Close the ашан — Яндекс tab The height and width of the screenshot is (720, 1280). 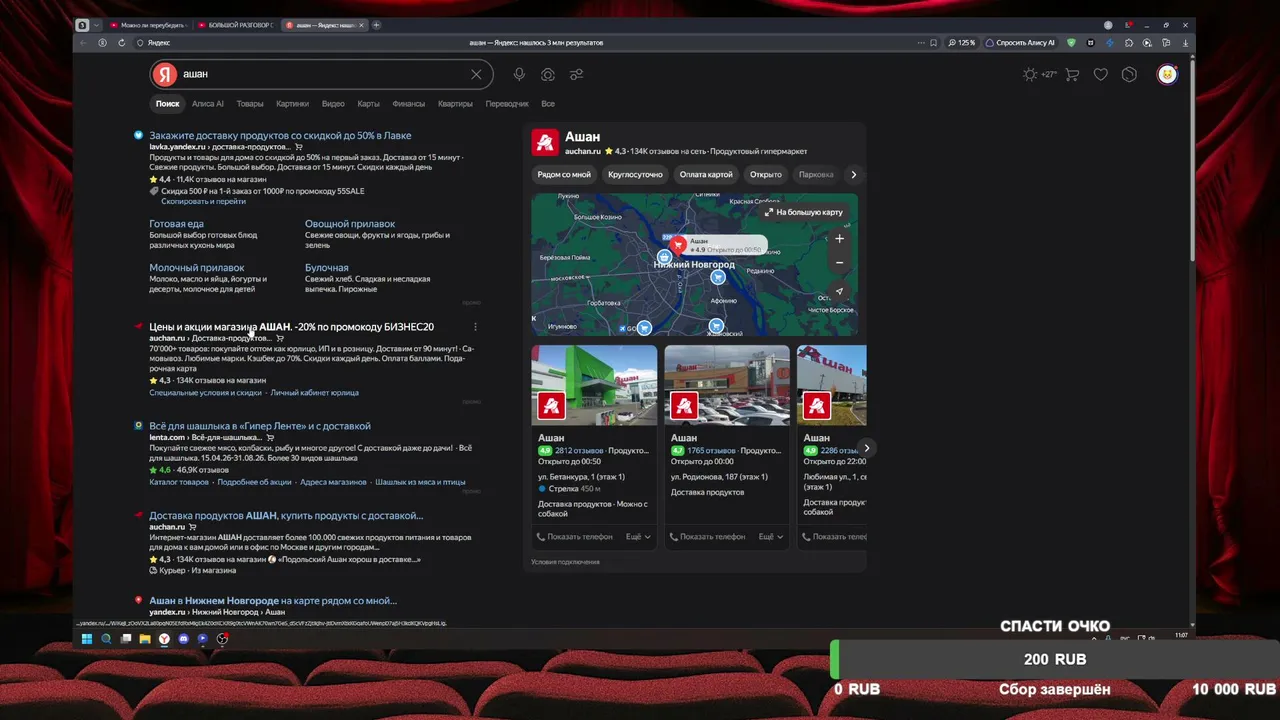coord(362,25)
